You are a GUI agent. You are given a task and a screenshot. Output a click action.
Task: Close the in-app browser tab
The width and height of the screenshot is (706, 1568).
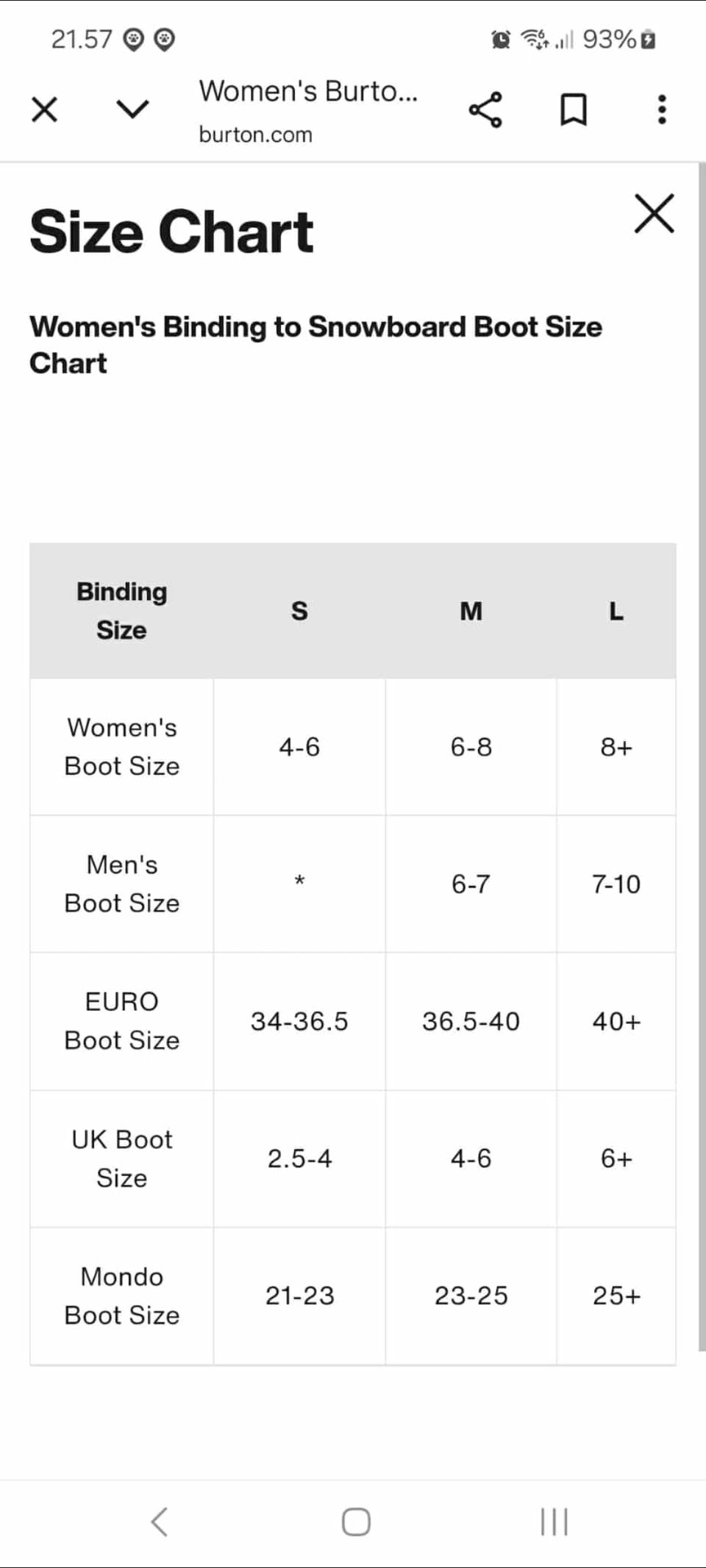44,110
